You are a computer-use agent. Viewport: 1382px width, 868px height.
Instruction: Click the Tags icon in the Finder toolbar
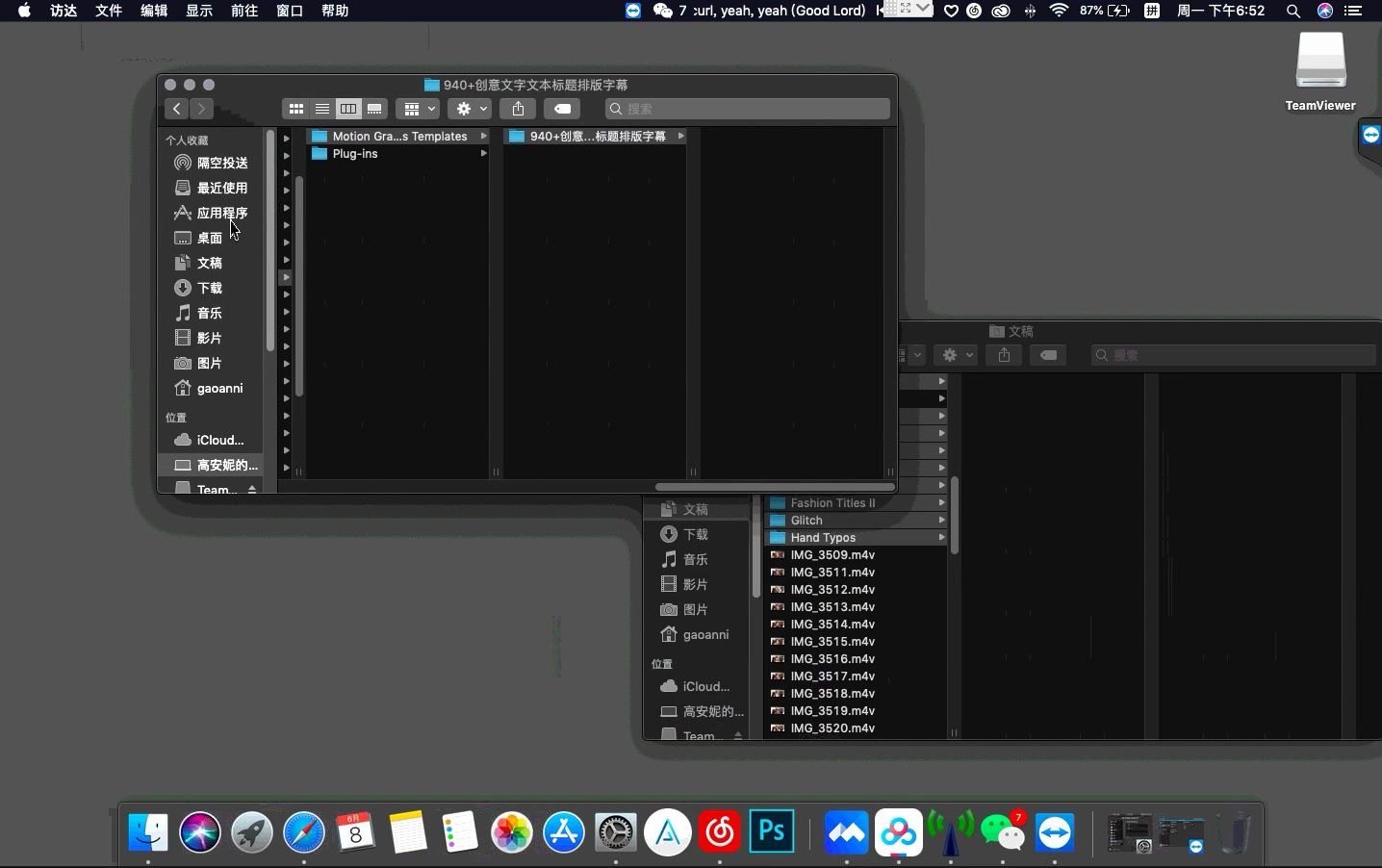click(563, 109)
